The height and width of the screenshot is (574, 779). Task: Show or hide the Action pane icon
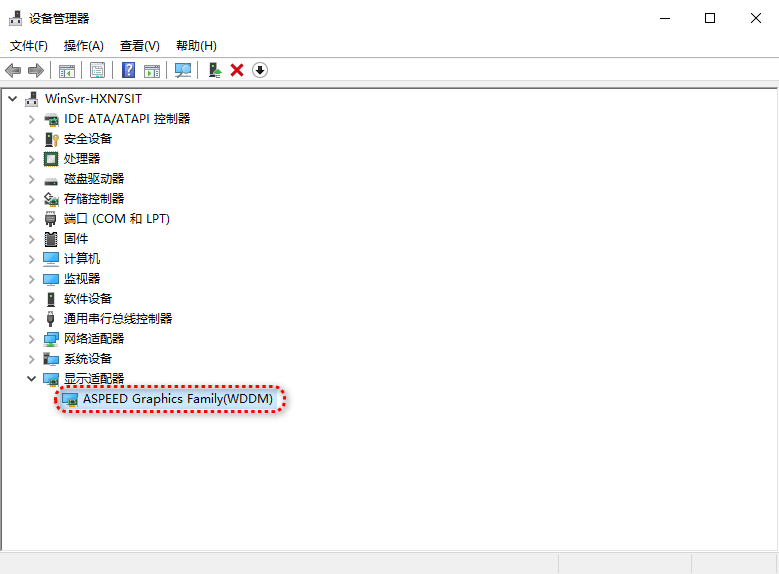(x=152, y=71)
